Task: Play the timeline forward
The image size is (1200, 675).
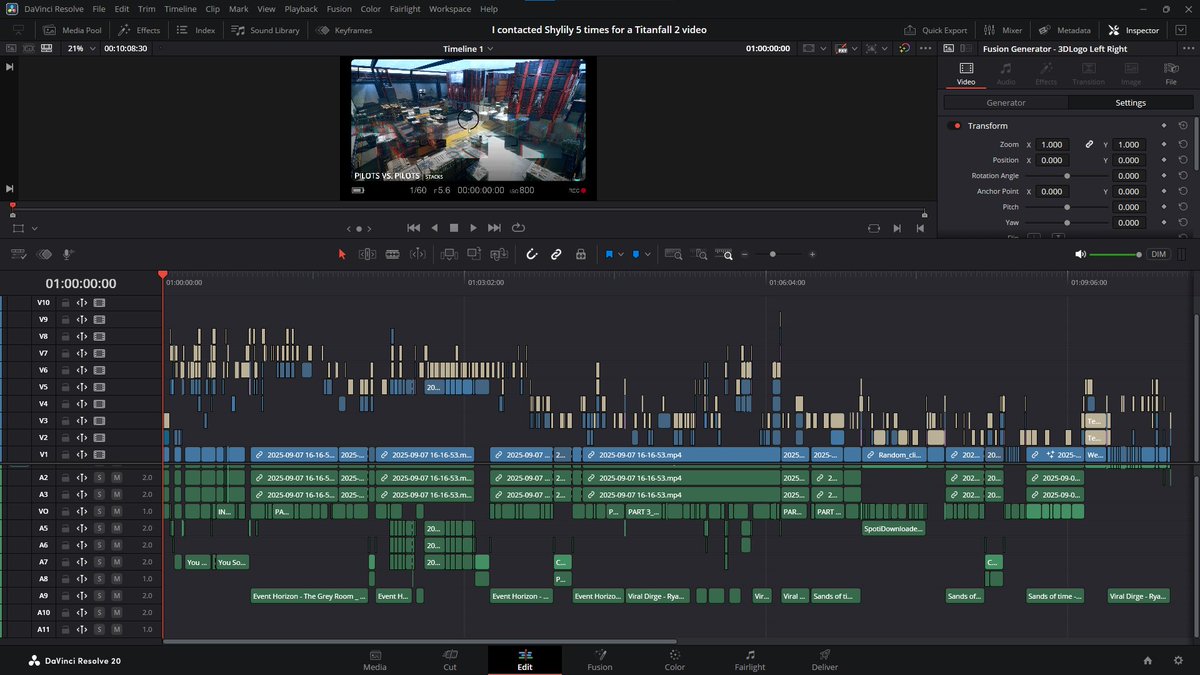Action: (x=474, y=227)
